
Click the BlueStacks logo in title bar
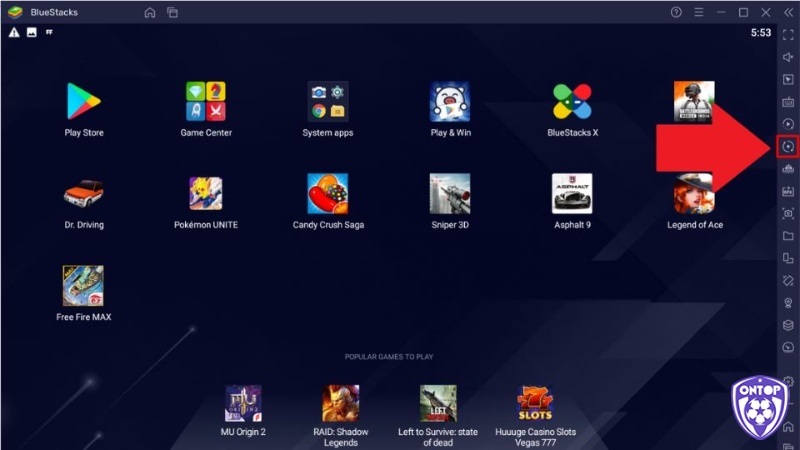[15, 12]
